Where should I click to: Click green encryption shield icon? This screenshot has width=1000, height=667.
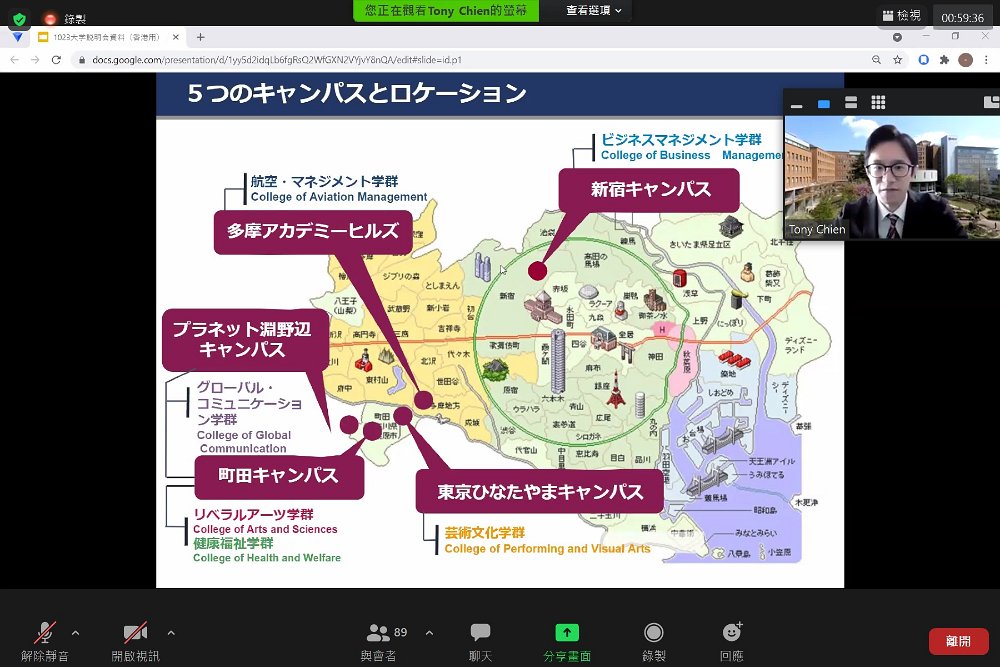pyautogui.click(x=19, y=19)
